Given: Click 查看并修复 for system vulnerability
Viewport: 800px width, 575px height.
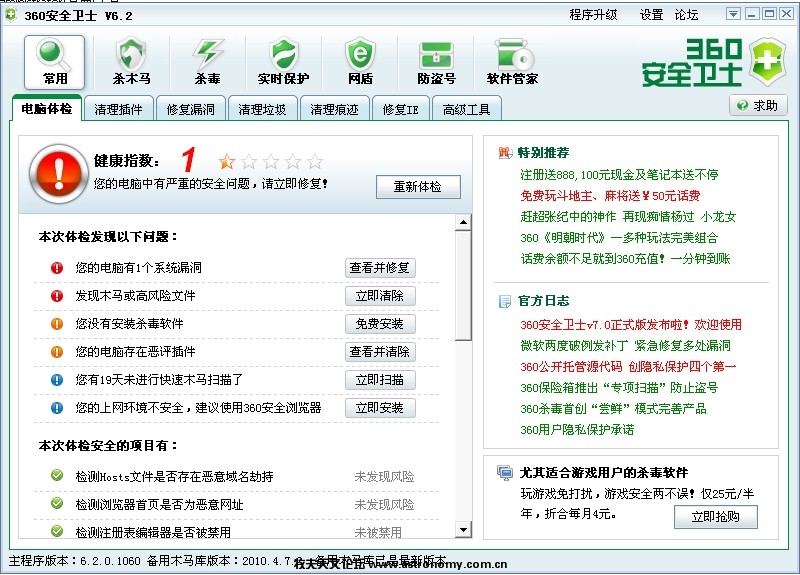Looking at the screenshot, I should (x=380, y=268).
